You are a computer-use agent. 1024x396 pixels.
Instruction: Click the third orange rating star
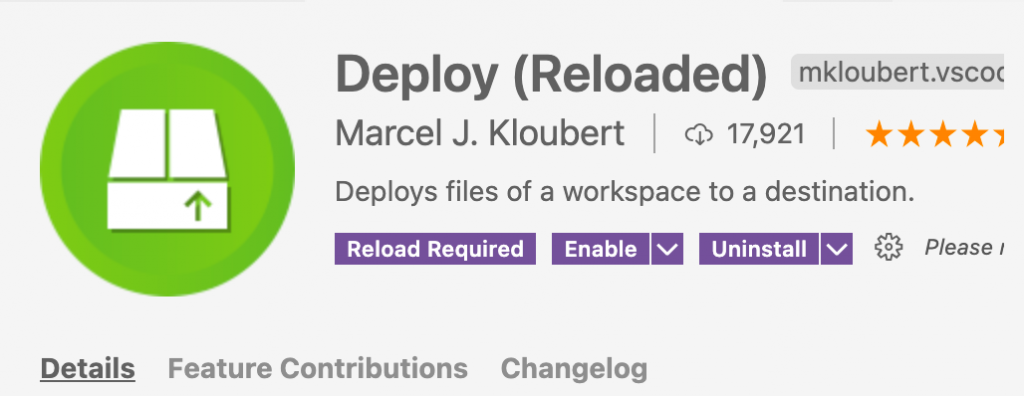[943, 135]
